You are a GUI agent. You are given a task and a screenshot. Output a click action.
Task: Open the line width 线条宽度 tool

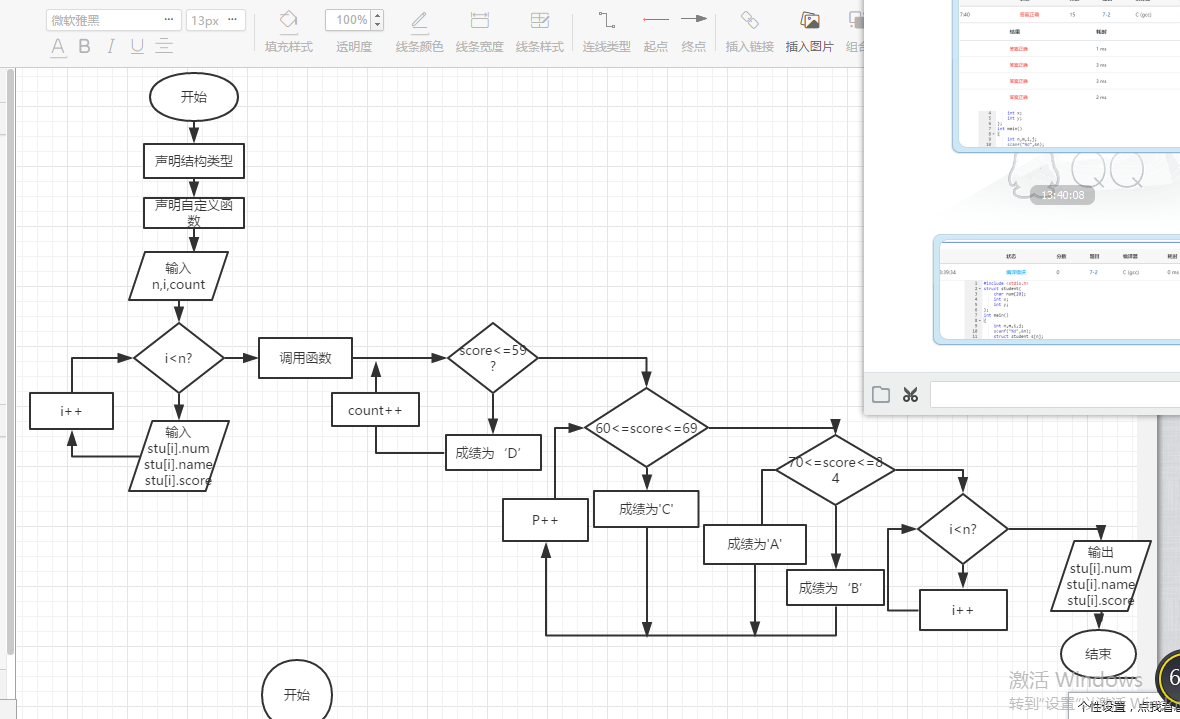[479, 32]
